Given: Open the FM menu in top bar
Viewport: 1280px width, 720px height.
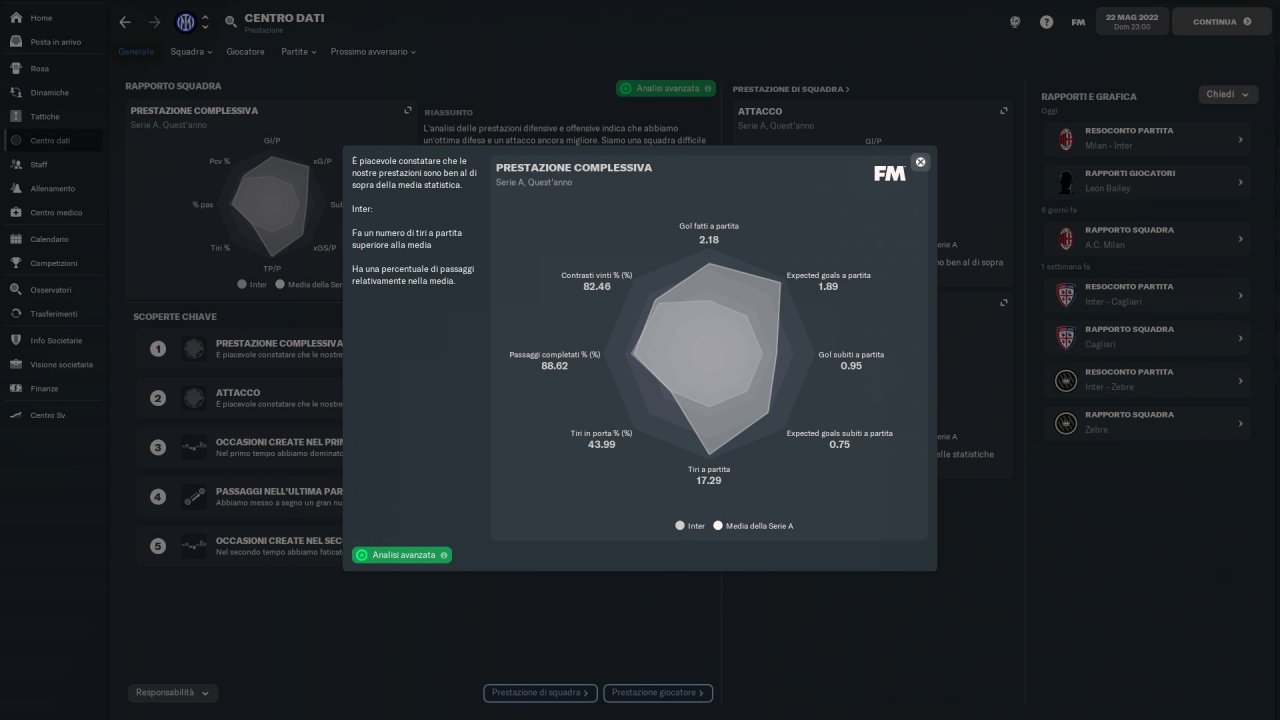Looking at the screenshot, I should coord(1078,22).
